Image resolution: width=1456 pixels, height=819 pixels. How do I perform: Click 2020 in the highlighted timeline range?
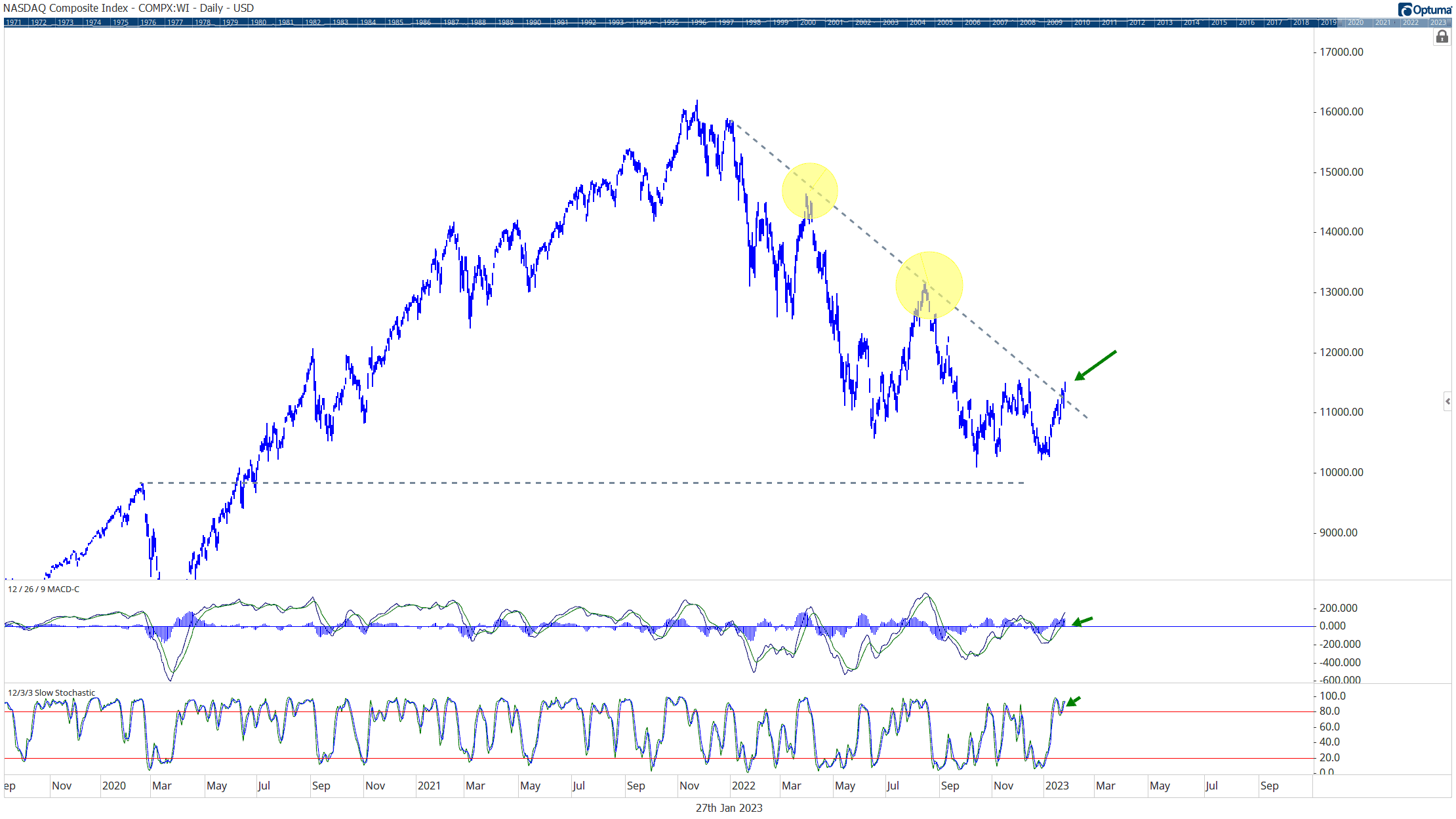(x=1356, y=22)
